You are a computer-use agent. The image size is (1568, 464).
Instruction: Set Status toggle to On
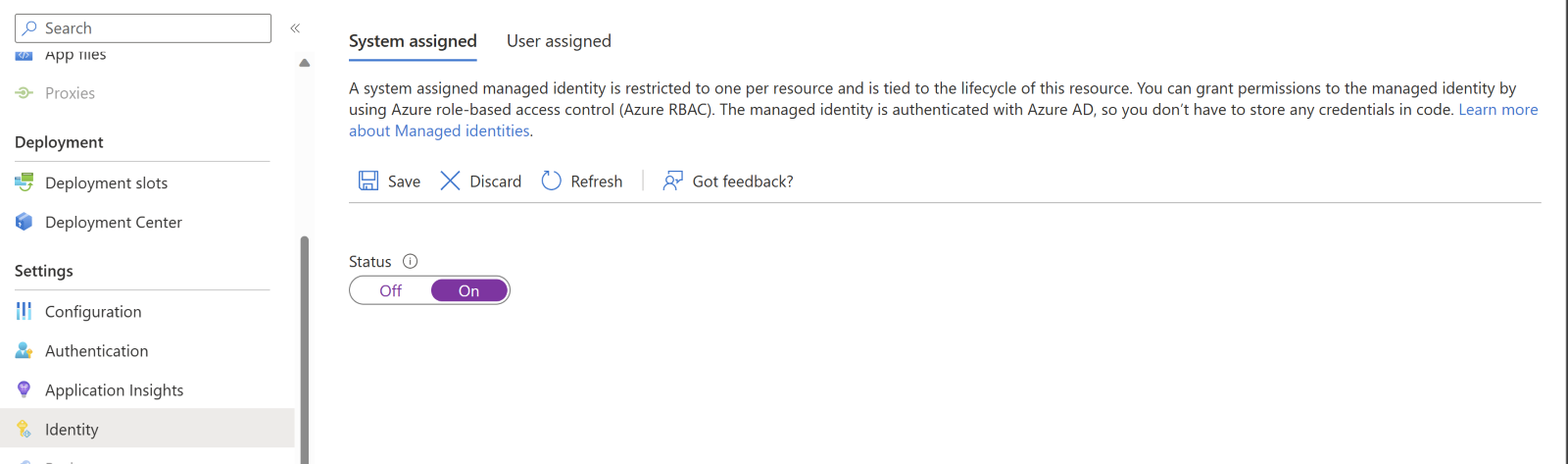pos(469,291)
